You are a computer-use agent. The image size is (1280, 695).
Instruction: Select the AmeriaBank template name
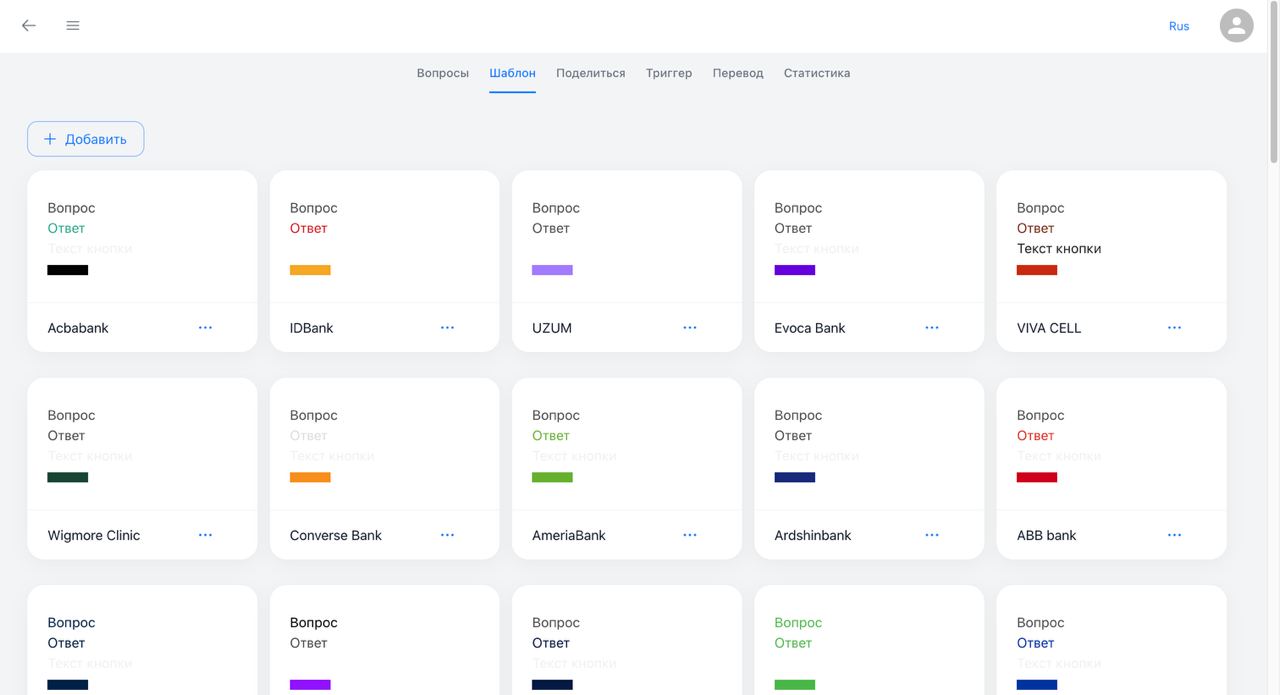(569, 535)
